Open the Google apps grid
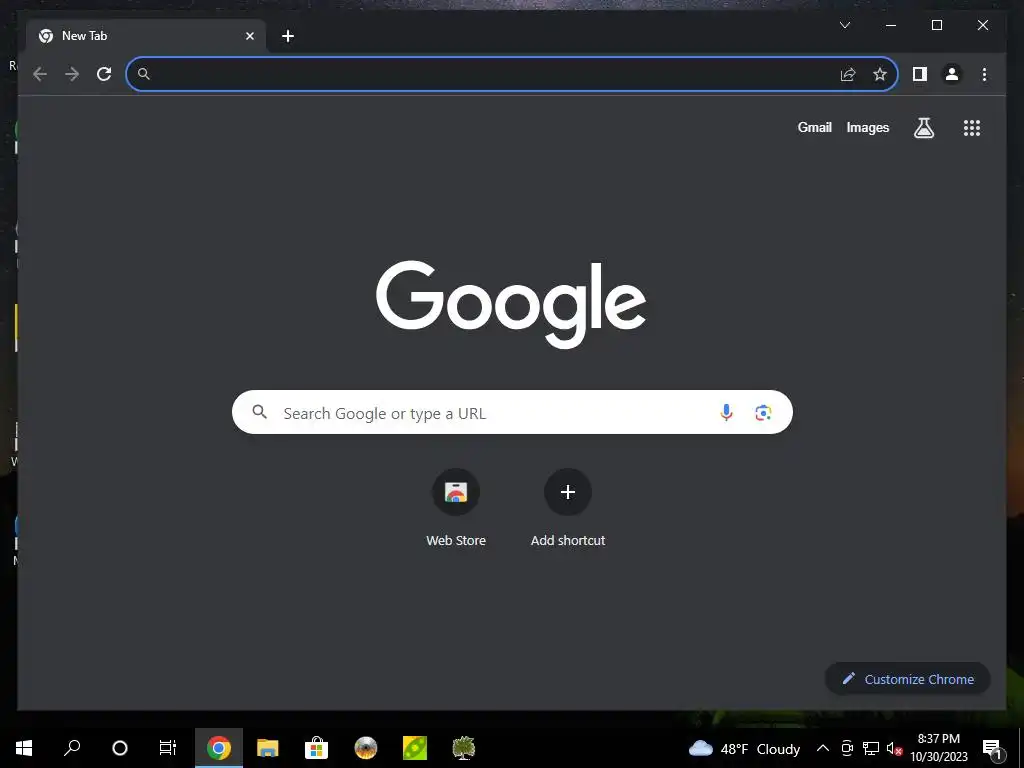1024x768 pixels. 972,127
